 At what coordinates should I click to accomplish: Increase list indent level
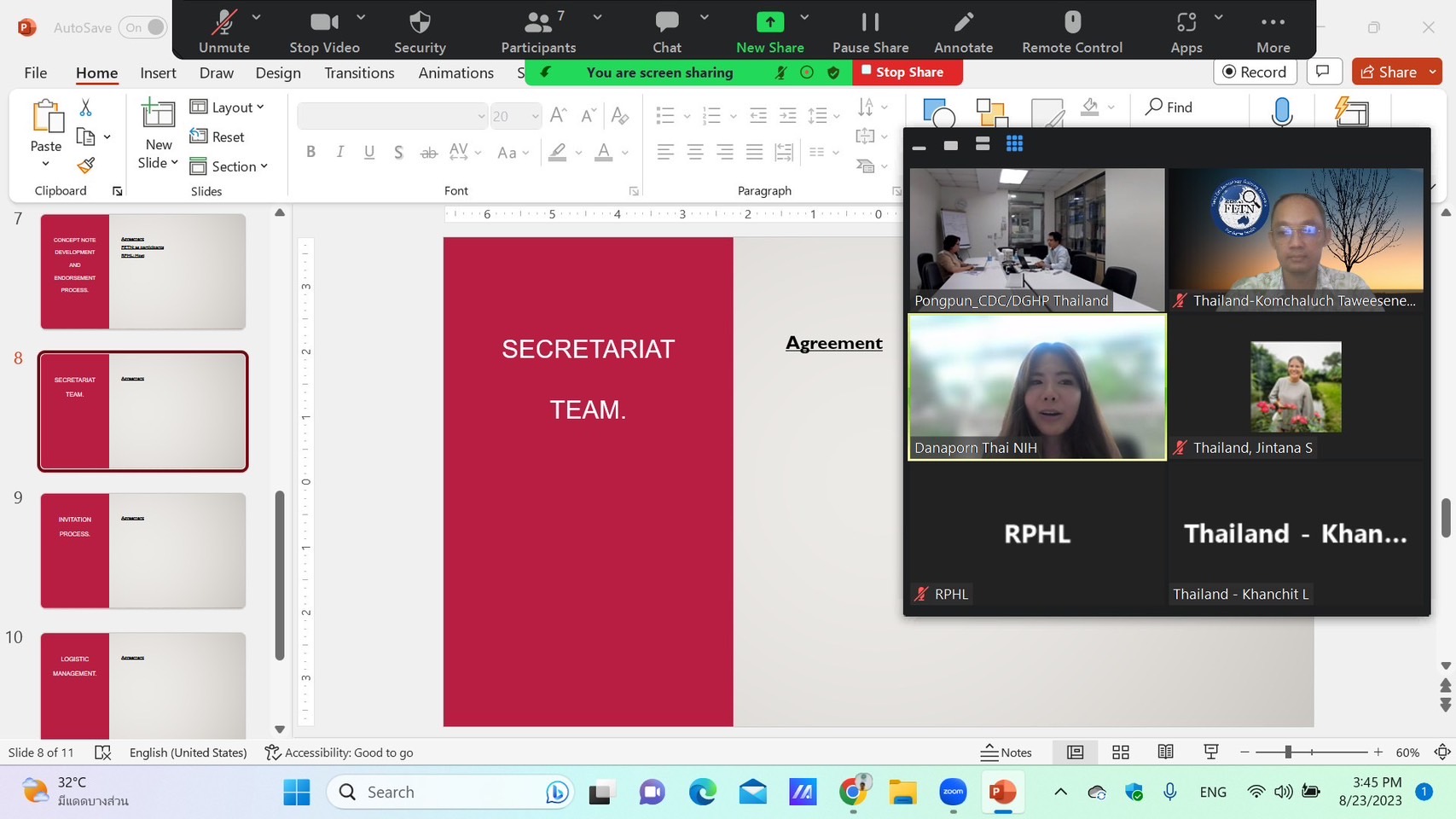click(x=788, y=115)
